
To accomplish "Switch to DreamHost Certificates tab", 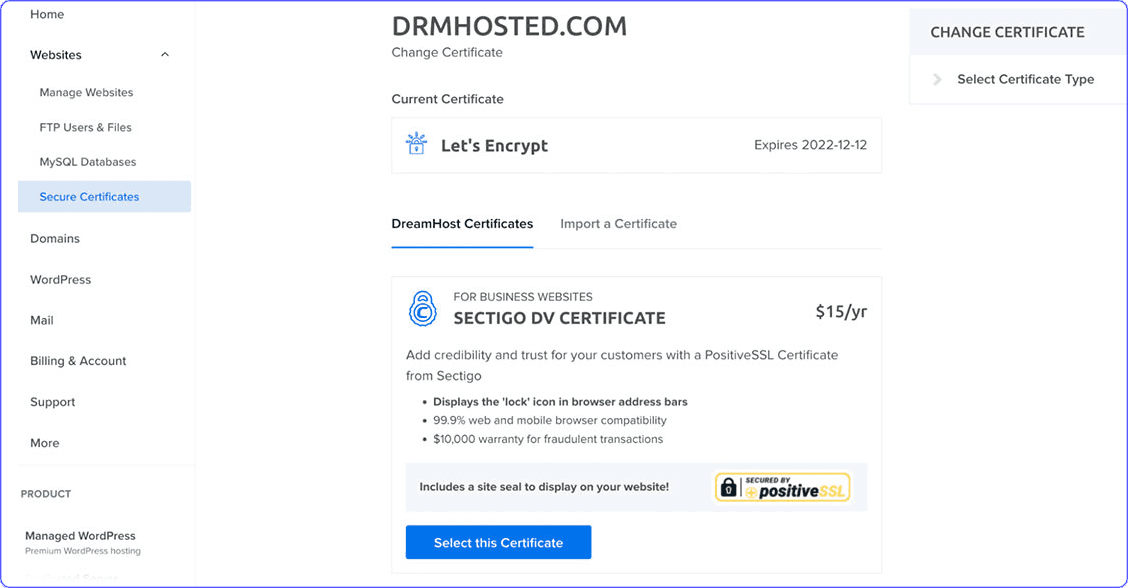I will click(x=462, y=224).
